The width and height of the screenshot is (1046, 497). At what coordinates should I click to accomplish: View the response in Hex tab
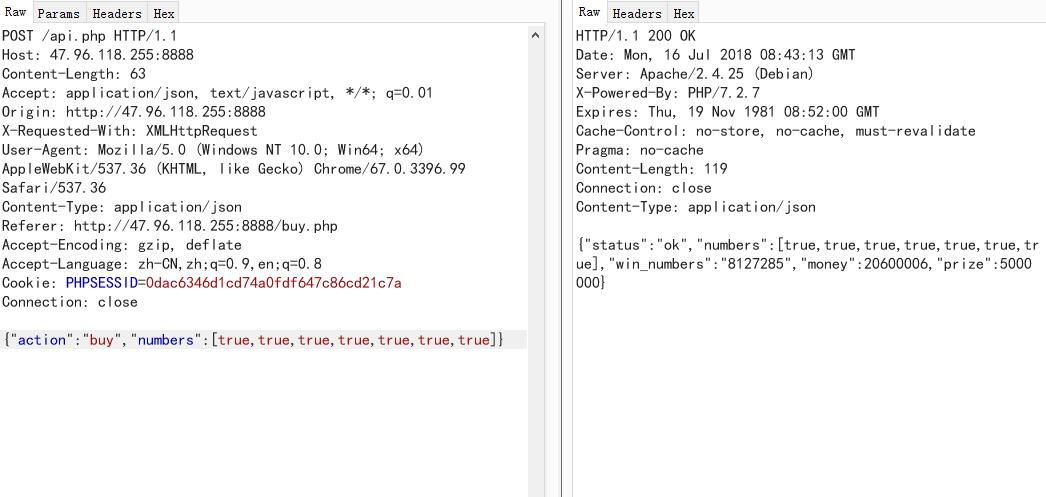684,13
